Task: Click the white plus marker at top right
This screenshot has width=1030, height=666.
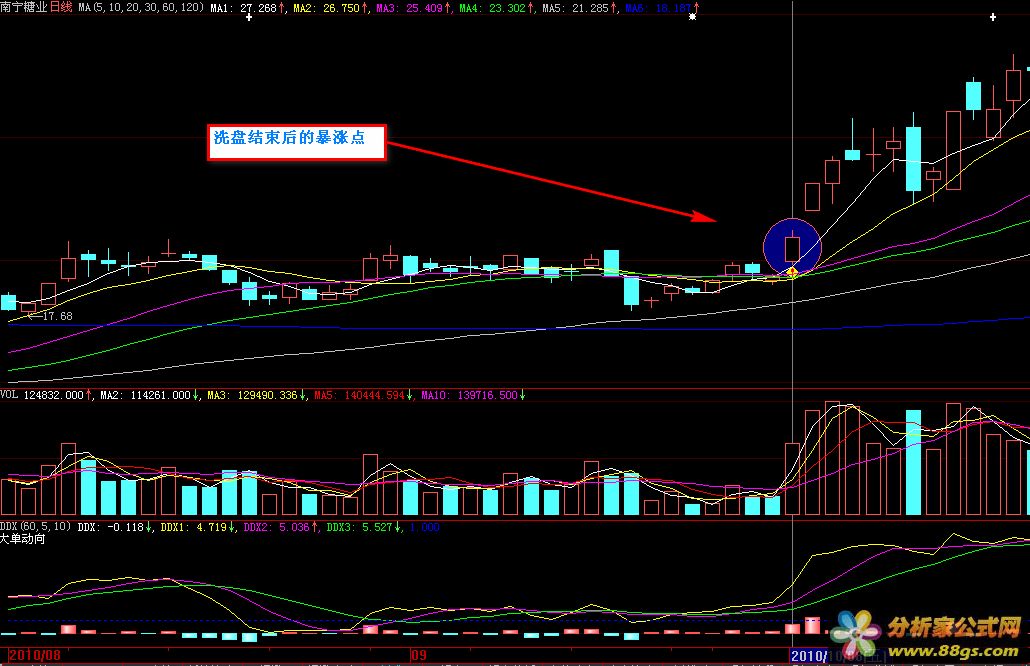Action: [993, 17]
